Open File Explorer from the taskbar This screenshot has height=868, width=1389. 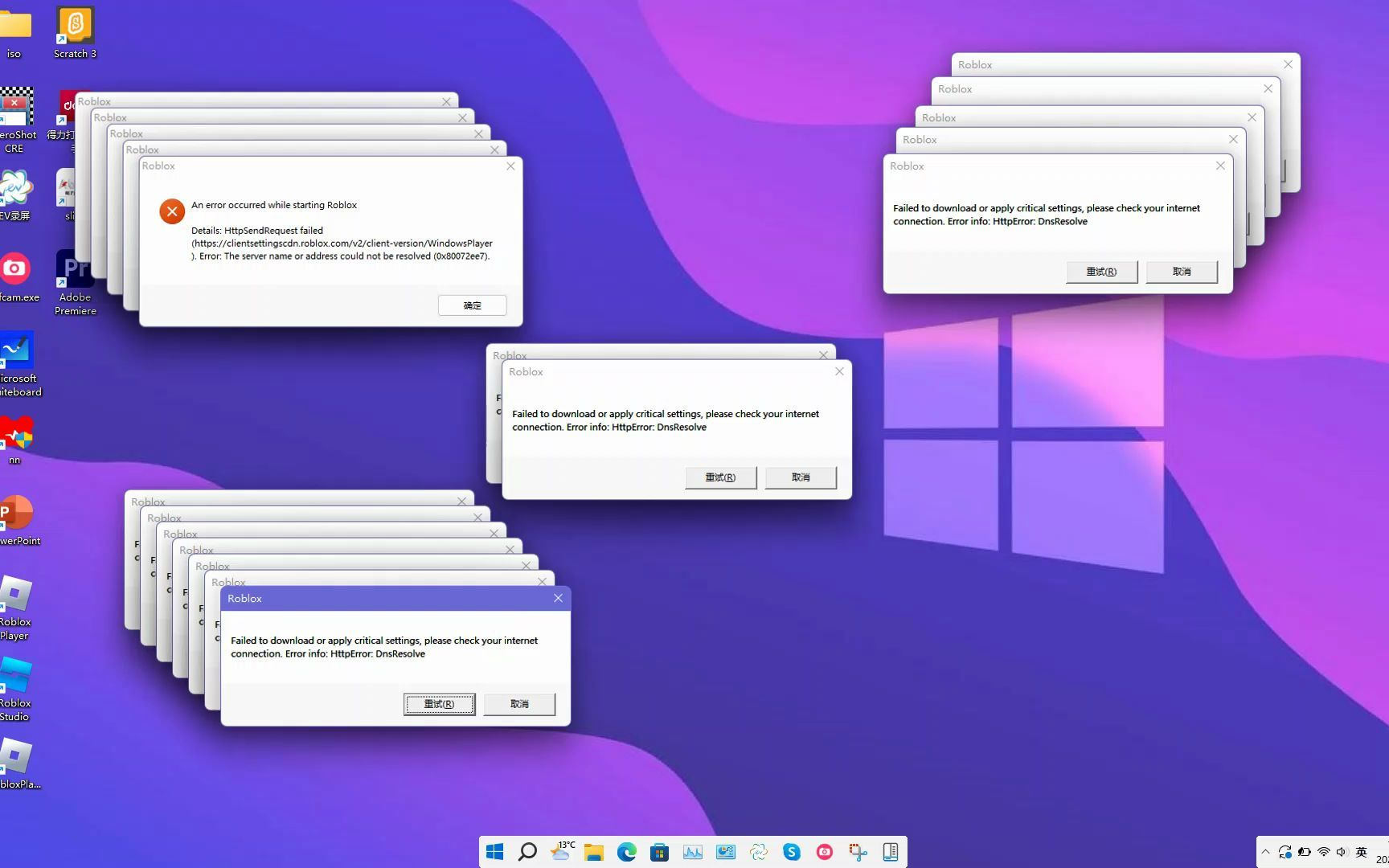593,851
